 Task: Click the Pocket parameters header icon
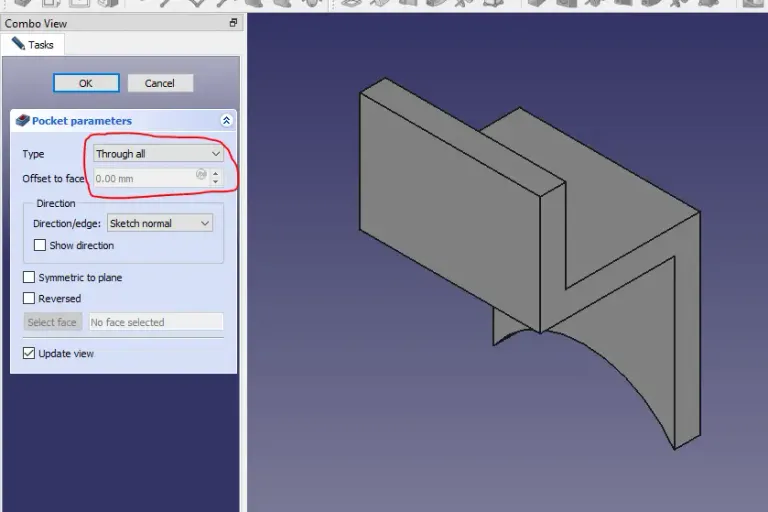click(x=22, y=121)
